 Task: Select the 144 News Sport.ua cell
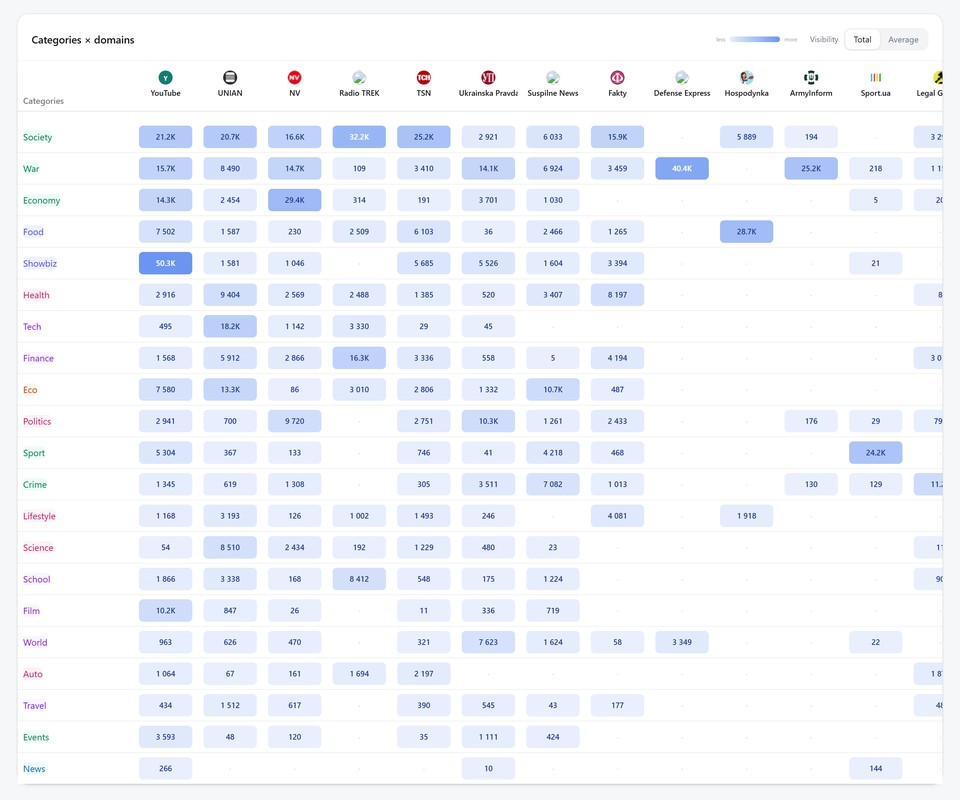tap(876, 769)
